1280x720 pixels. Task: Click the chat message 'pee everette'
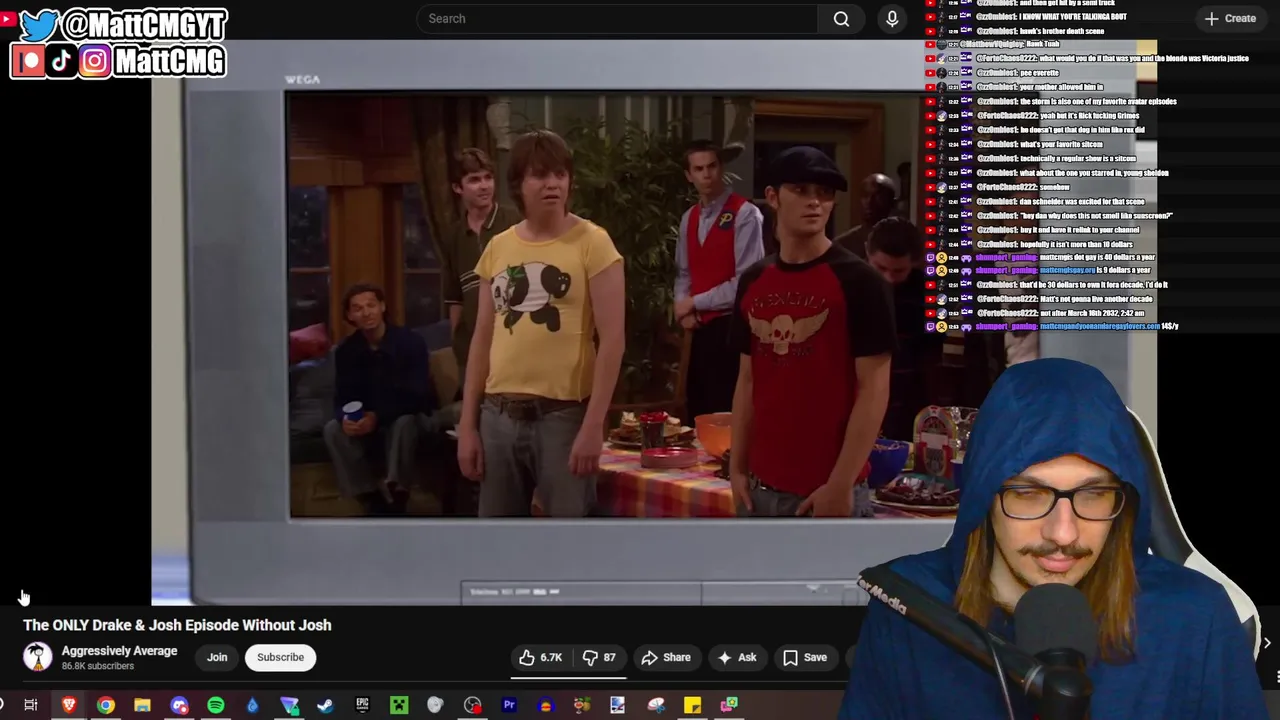coord(1039,73)
